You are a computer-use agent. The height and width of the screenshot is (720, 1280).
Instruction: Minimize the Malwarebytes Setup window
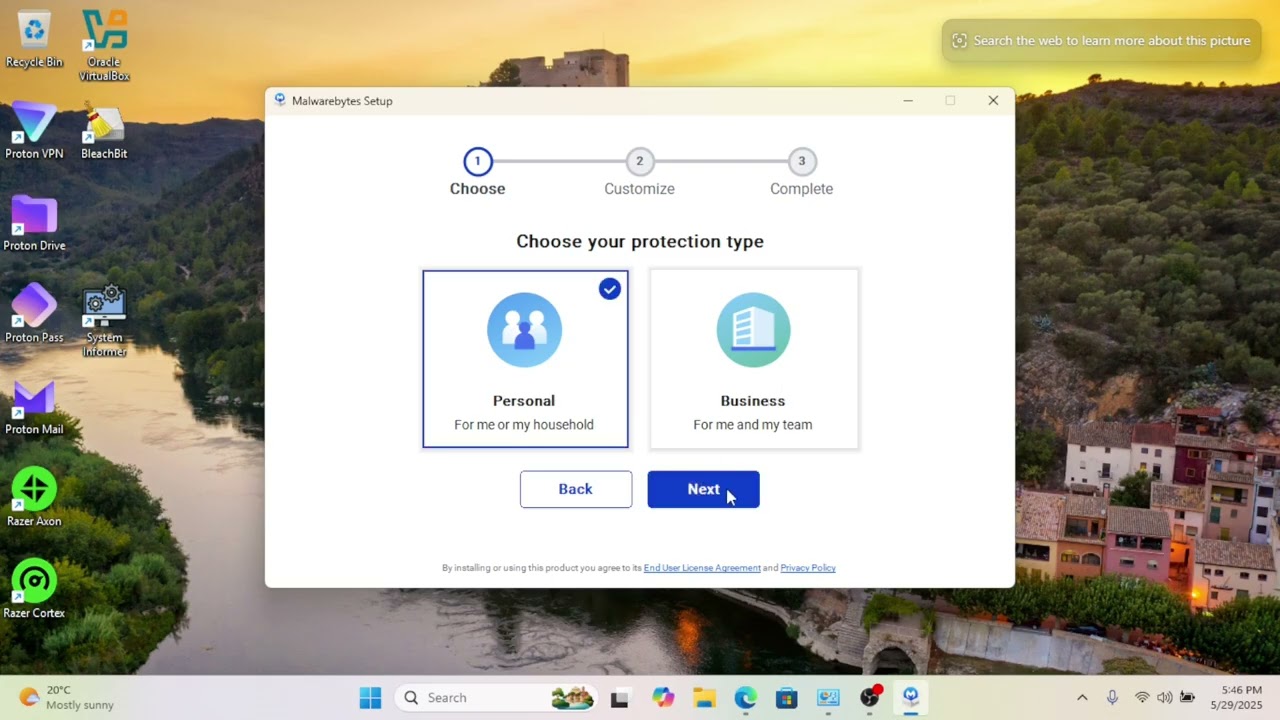click(x=908, y=100)
